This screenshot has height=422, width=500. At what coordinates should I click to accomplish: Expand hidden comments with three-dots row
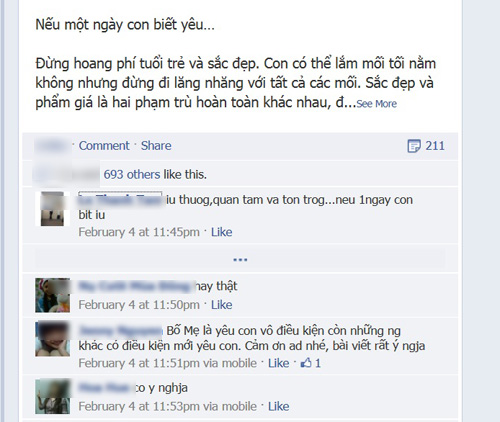click(240, 259)
